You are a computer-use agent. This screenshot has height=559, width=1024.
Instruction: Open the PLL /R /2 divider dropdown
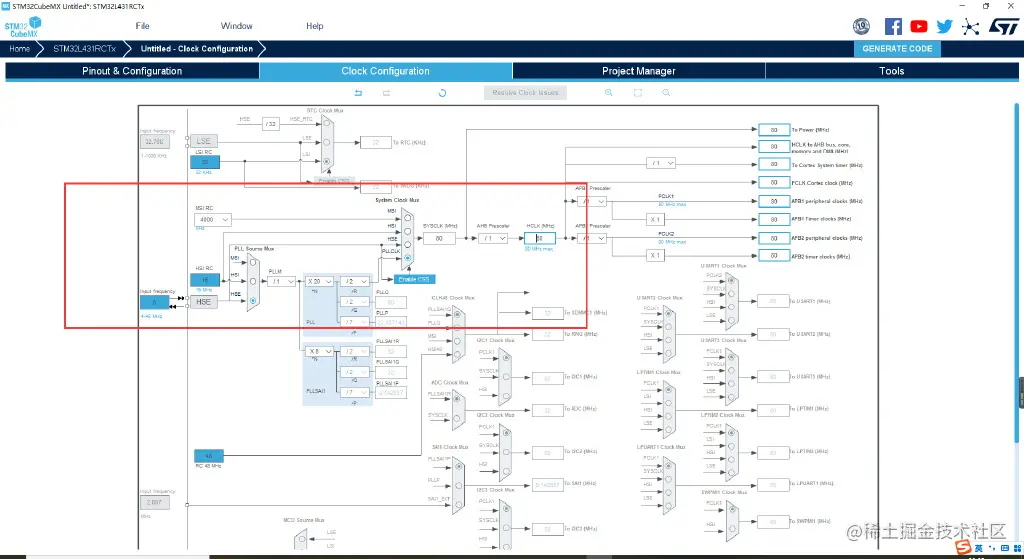tap(355, 281)
